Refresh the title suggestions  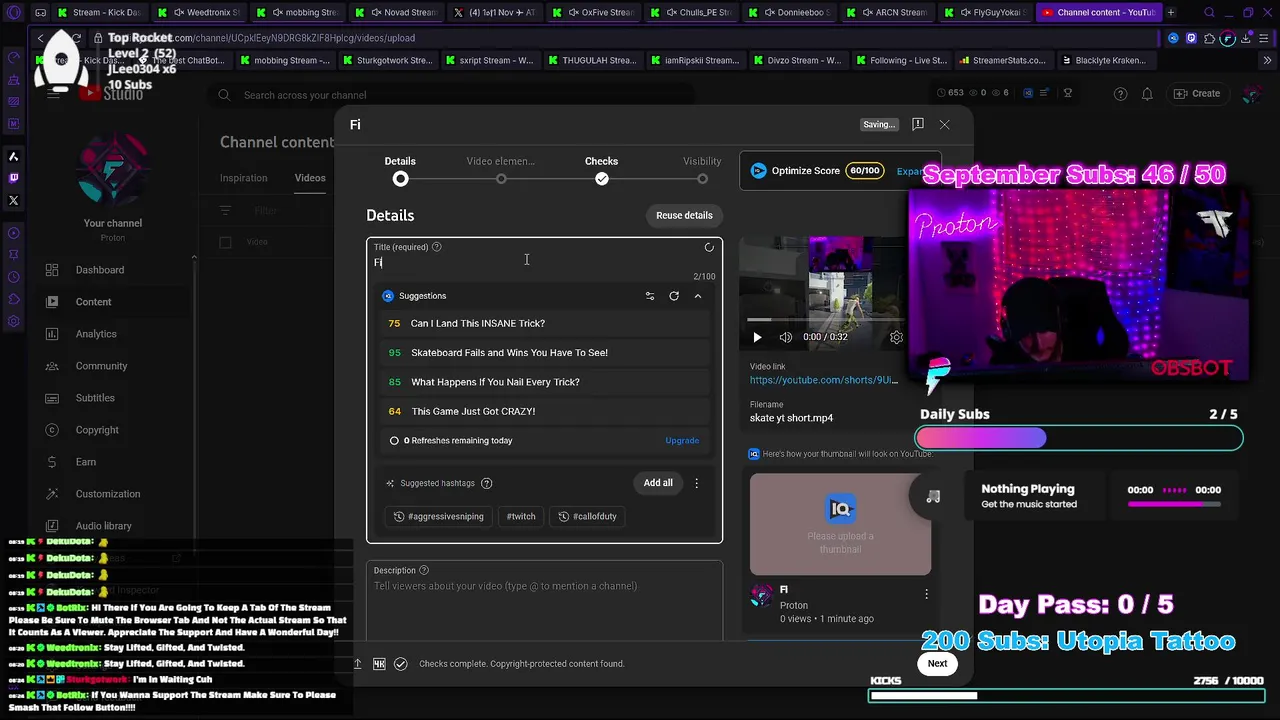[x=674, y=296]
